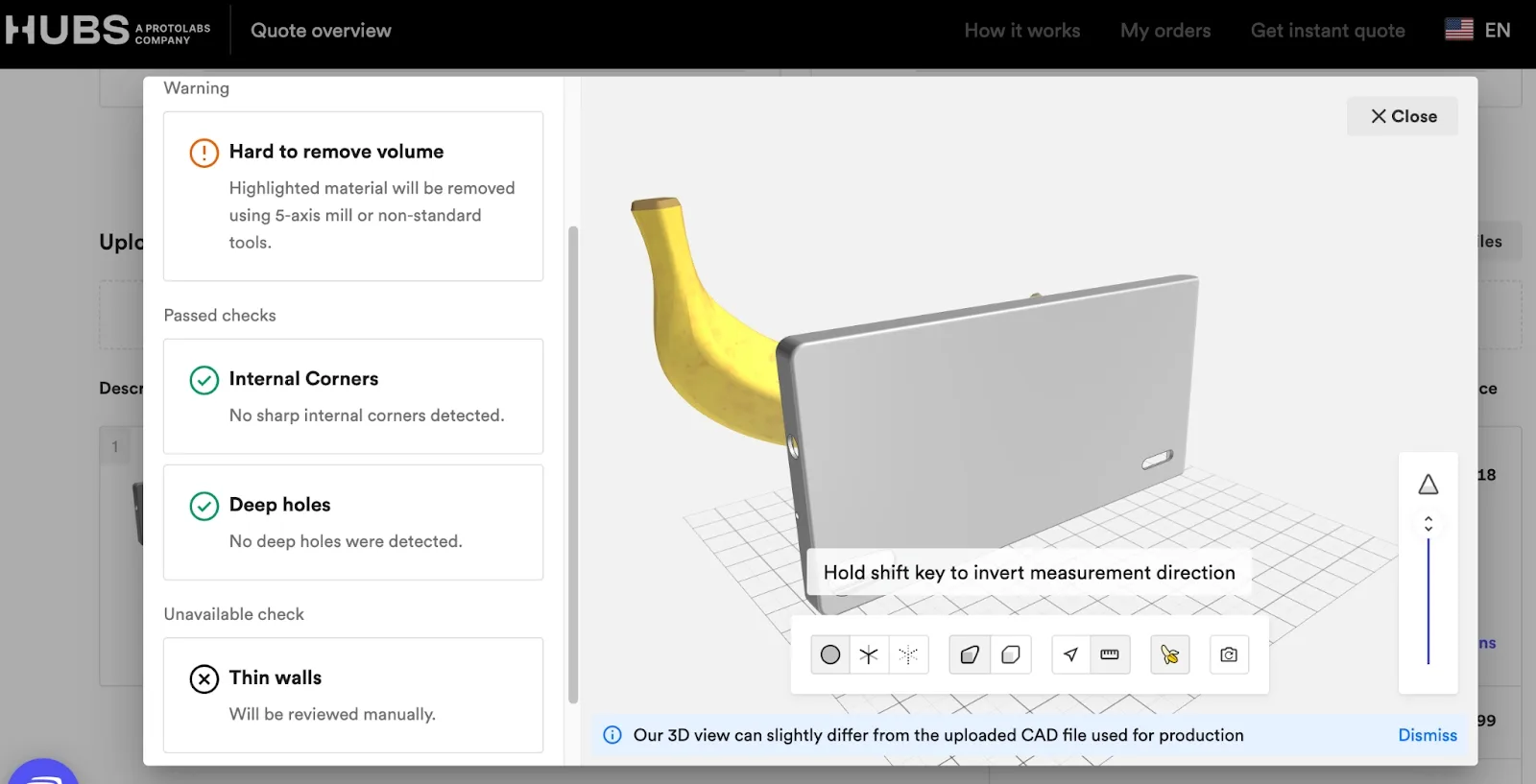Open the chat bubble widget
Image resolution: width=1536 pixels, height=784 pixels.
(x=43, y=773)
